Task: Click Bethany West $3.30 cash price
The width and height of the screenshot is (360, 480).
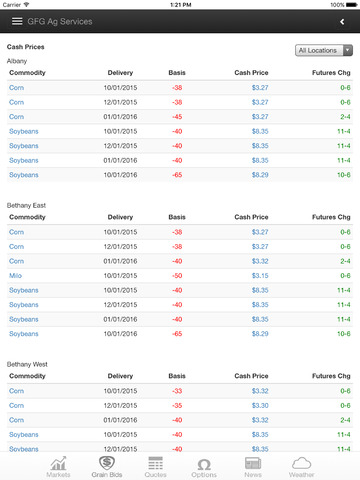Action: pos(260,406)
